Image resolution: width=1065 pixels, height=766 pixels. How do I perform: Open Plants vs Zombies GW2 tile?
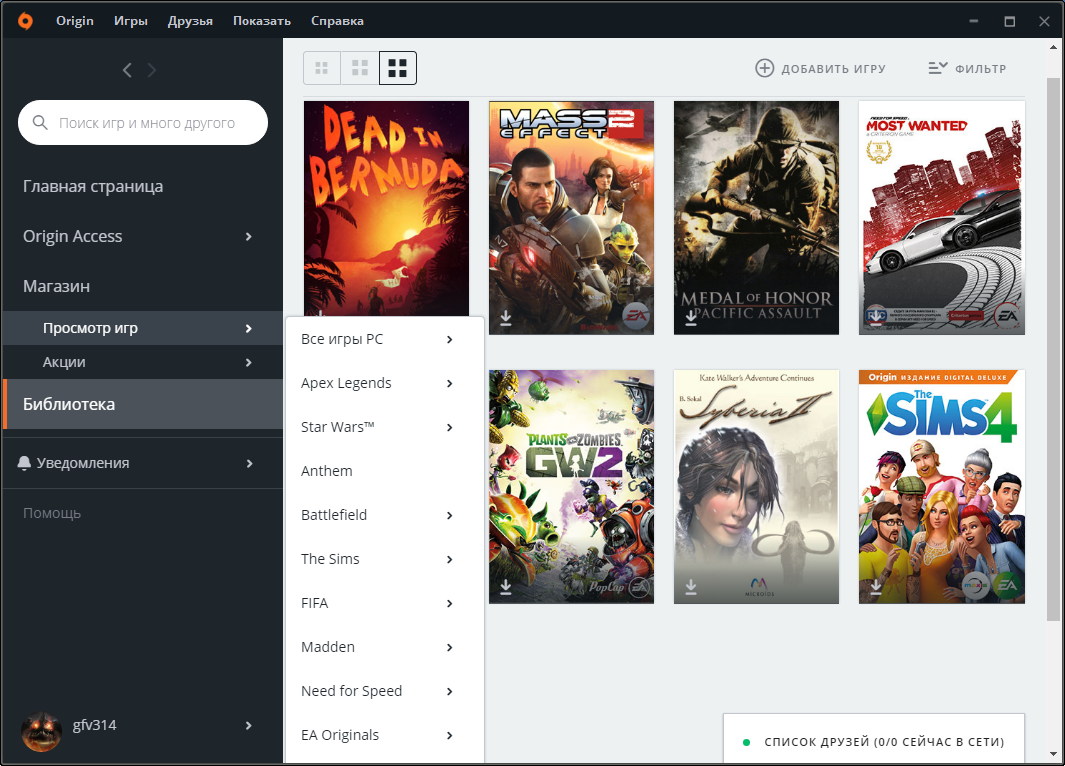click(571, 487)
